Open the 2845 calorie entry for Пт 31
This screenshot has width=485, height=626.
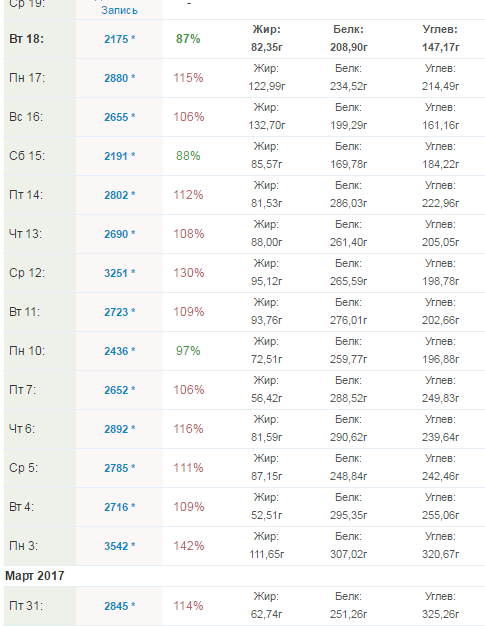[x=116, y=606]
